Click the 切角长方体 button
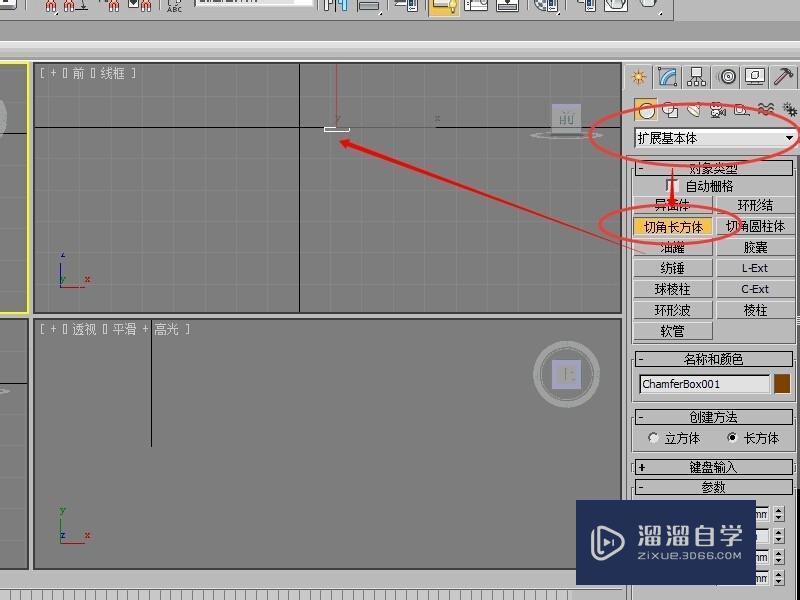Image resolution: width=800 pixels, height=600 pixels. [x=672, y=227]
